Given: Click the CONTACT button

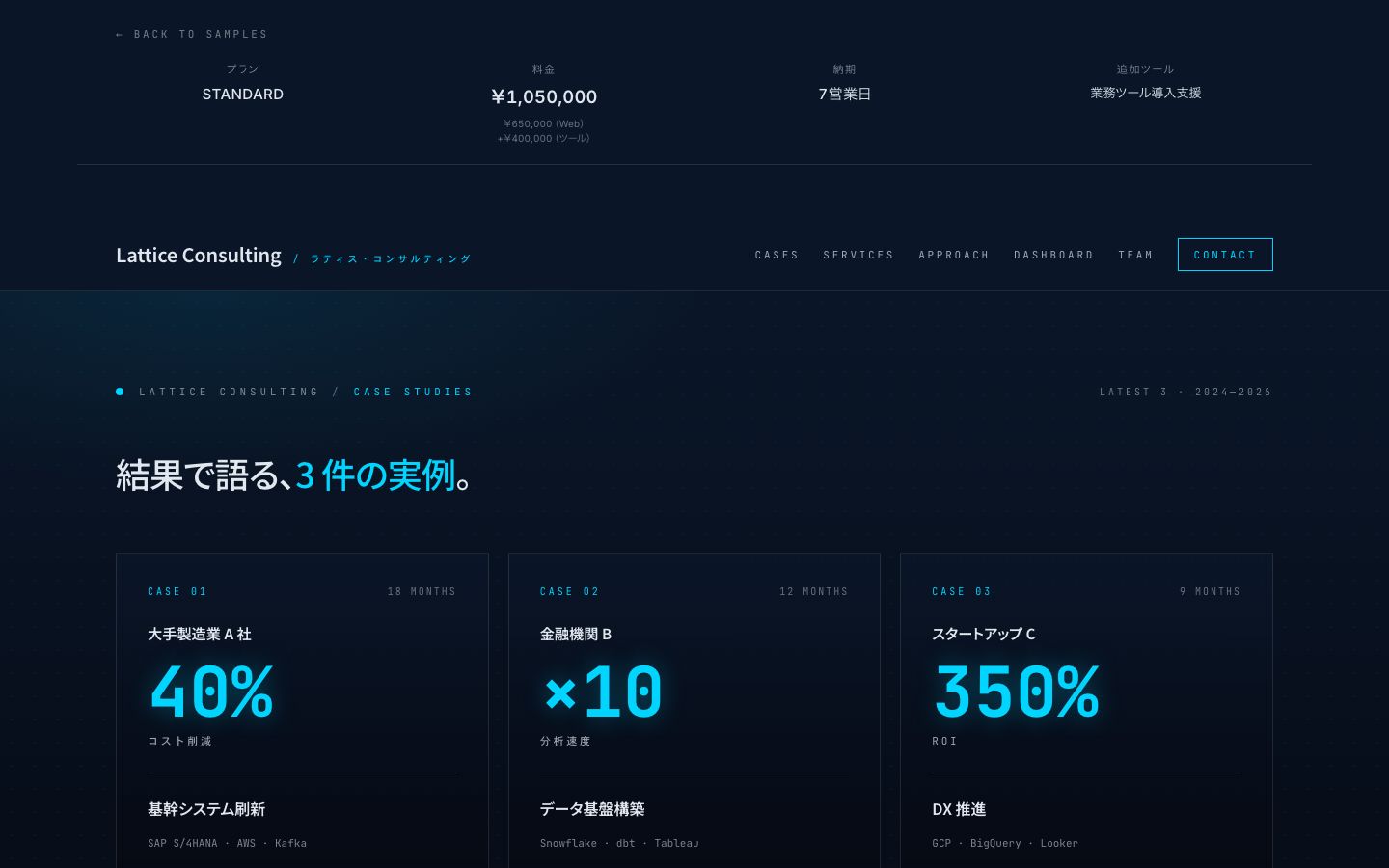Looking at the screenshot, I should [x=1225, y=255].
